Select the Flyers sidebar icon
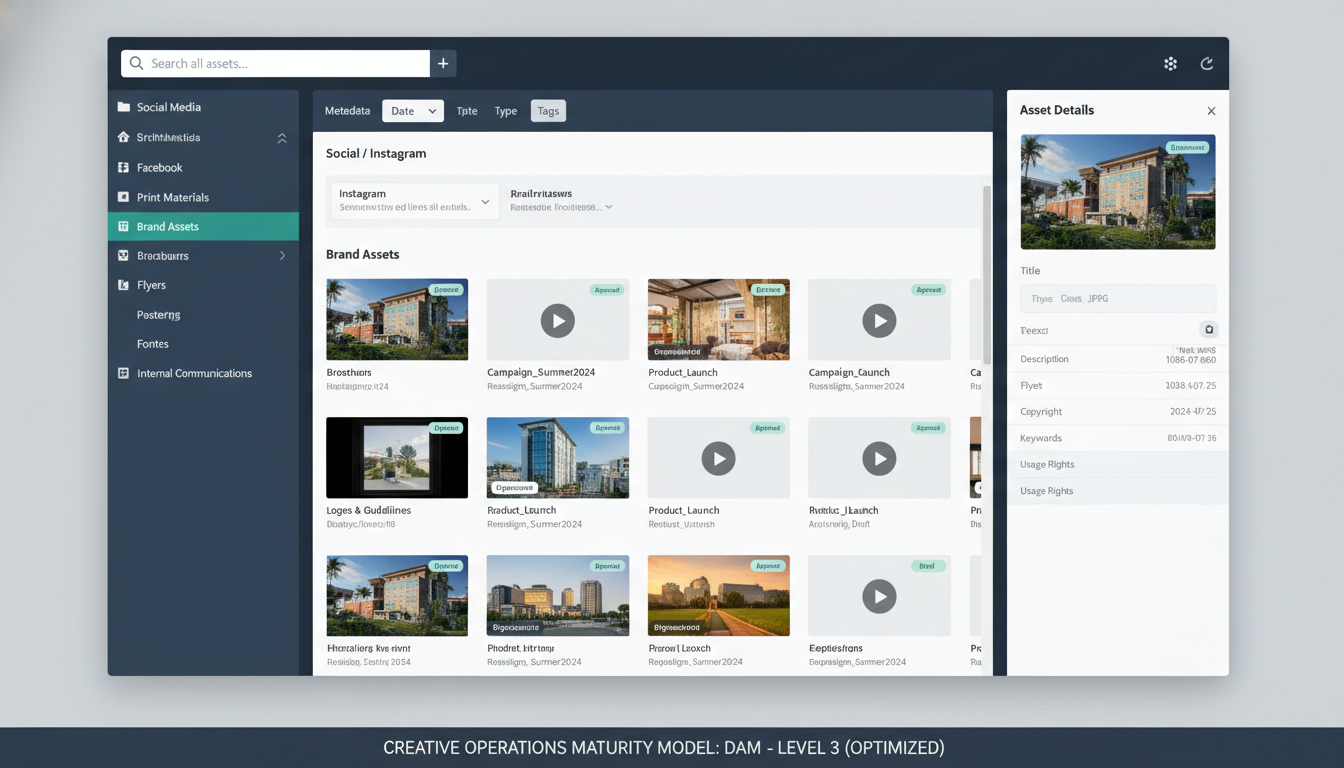Viewport: 1344px width, 768px height. click(124, 285)
